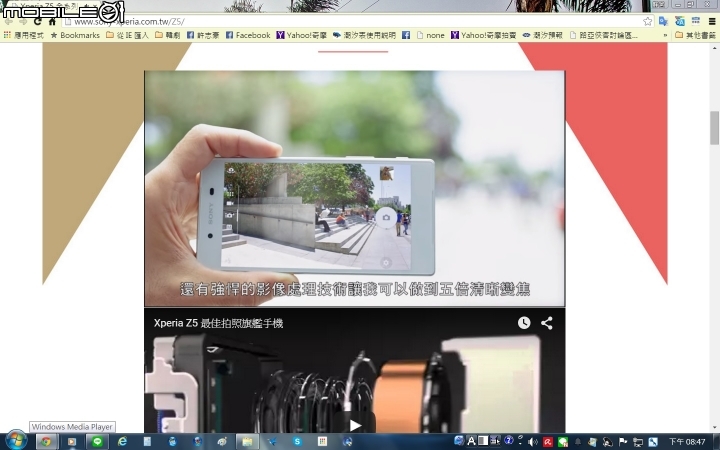Open the 應用程式 apps shortcut
The image size is (720, 450).
[x=23, y=35]
